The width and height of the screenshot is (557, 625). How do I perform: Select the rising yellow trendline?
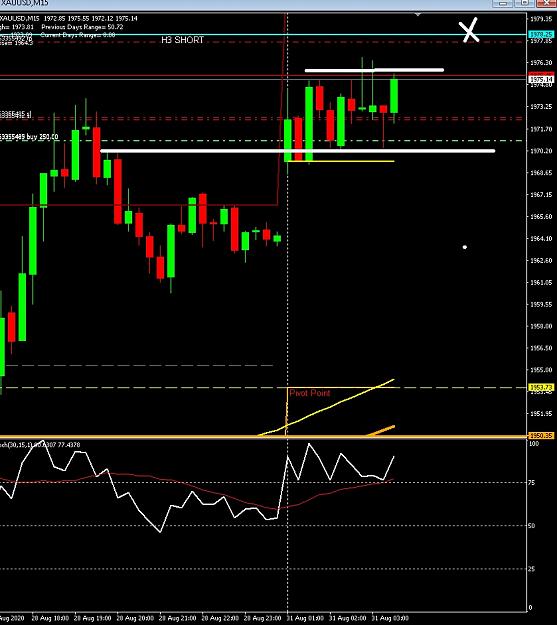tap(327, 407)
